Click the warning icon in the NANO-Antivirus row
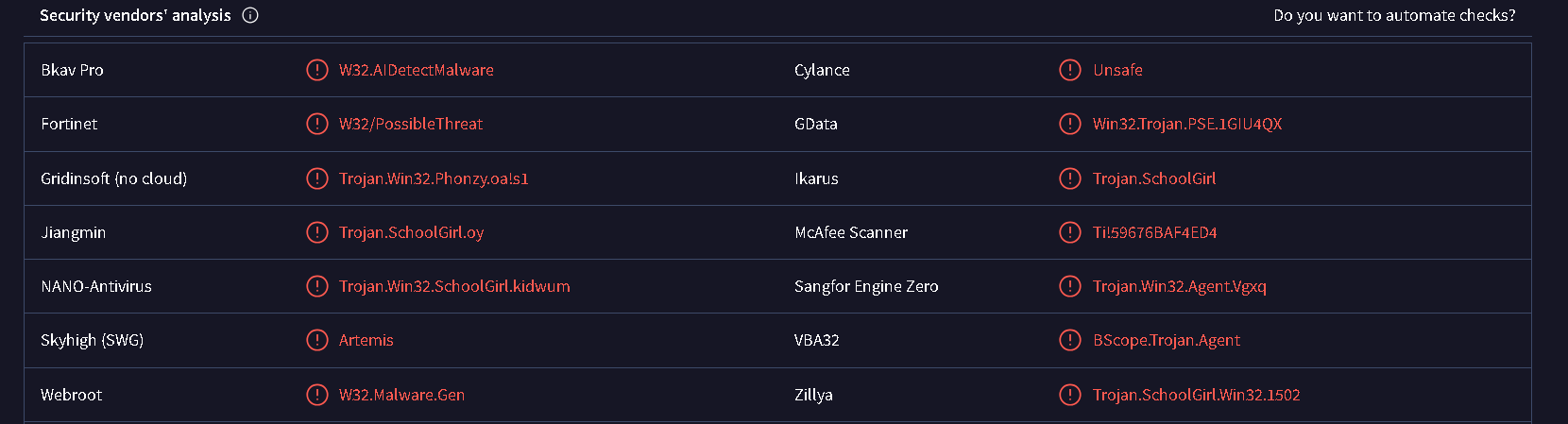The height and width of the screenshot is (424, 1568). tap(317, 286)
